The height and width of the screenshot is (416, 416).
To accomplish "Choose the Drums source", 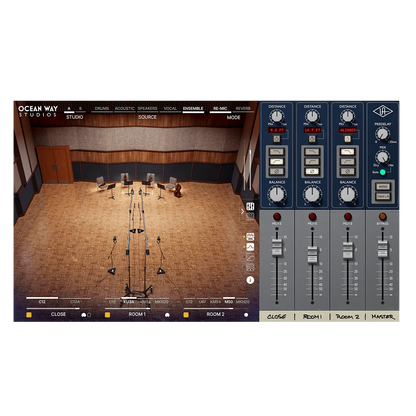I will 102,109.
